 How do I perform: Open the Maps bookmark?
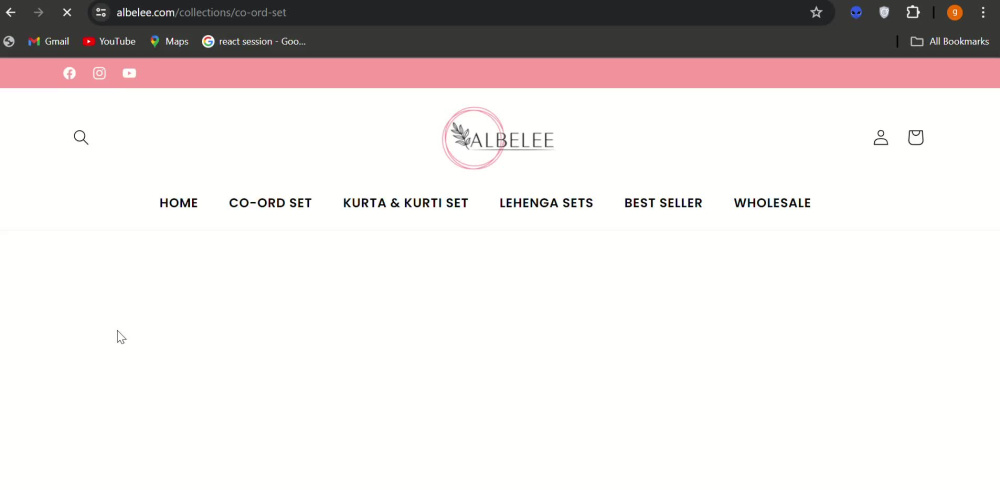[169, 41]
